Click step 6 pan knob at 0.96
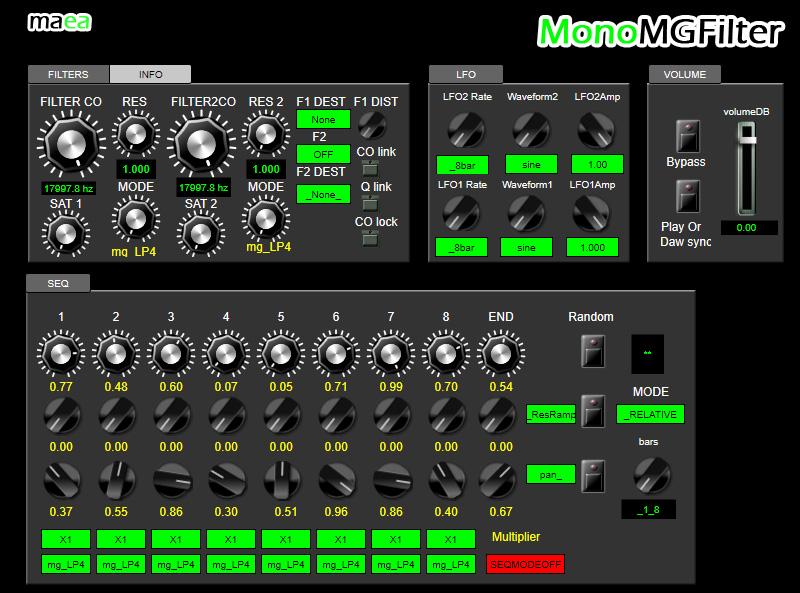The image size is (800, 593). click(337, 480)
